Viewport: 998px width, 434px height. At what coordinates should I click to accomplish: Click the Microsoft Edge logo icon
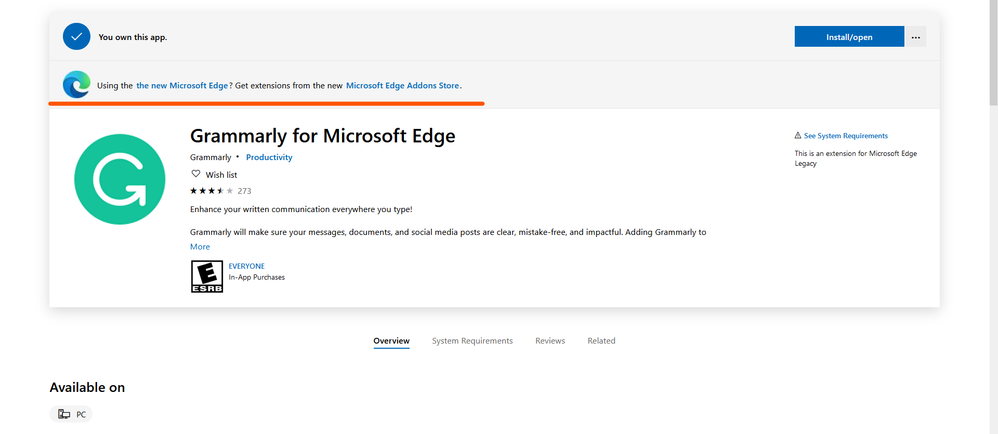(77, 85)
